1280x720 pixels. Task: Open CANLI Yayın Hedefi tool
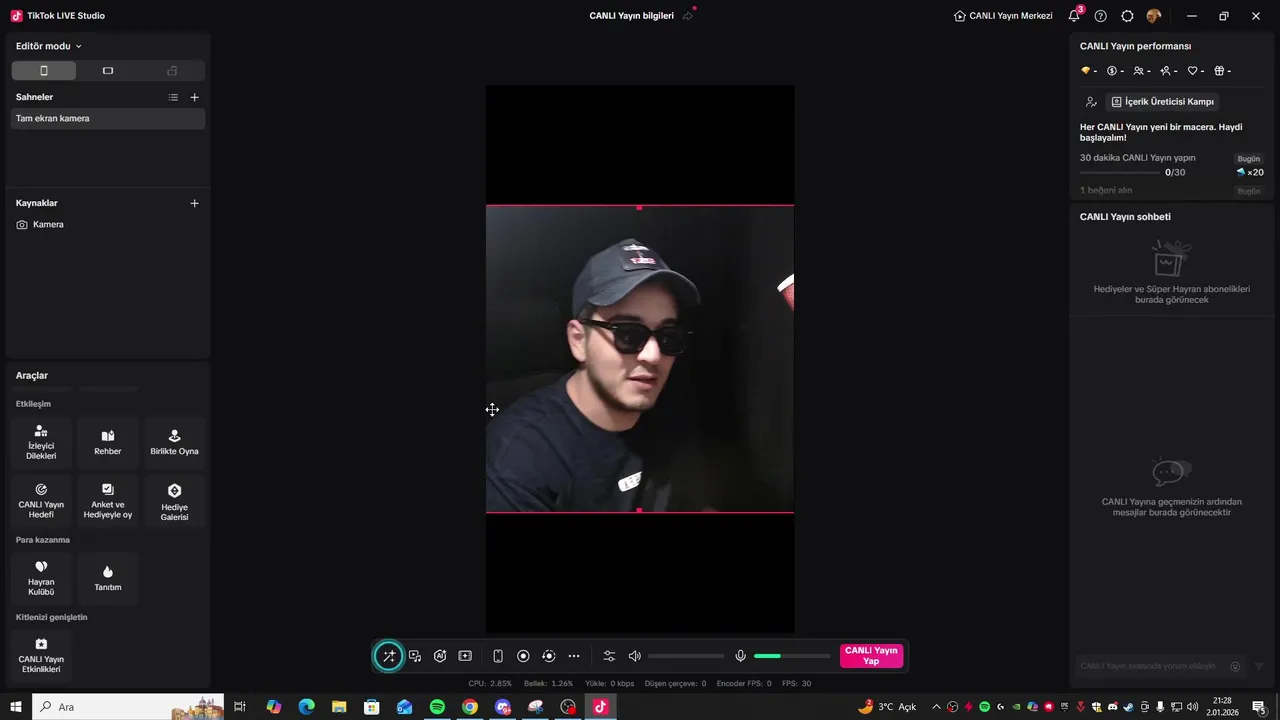[x=41, y=500]
